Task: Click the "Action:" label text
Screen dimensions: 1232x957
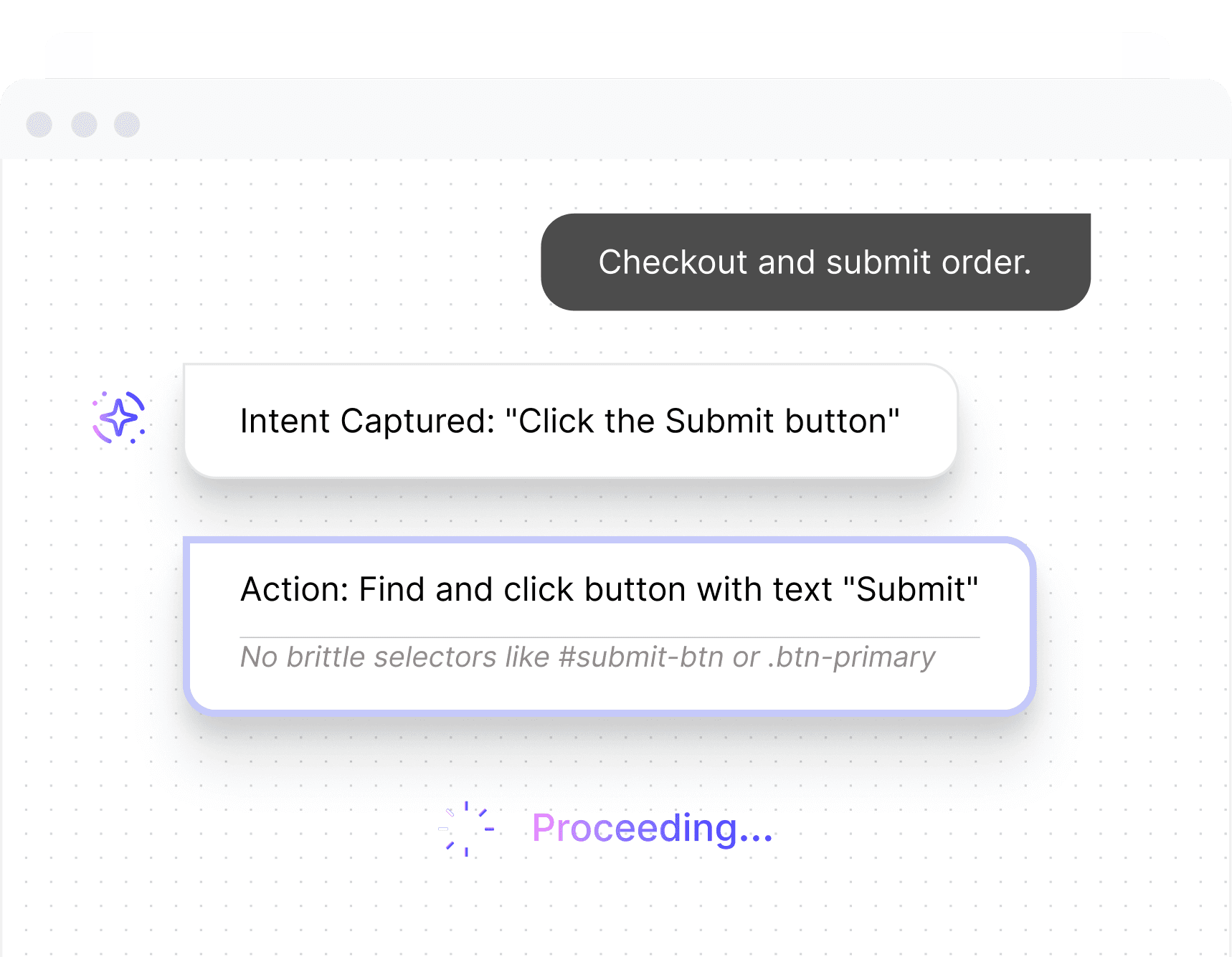Action: click(294, 590)
